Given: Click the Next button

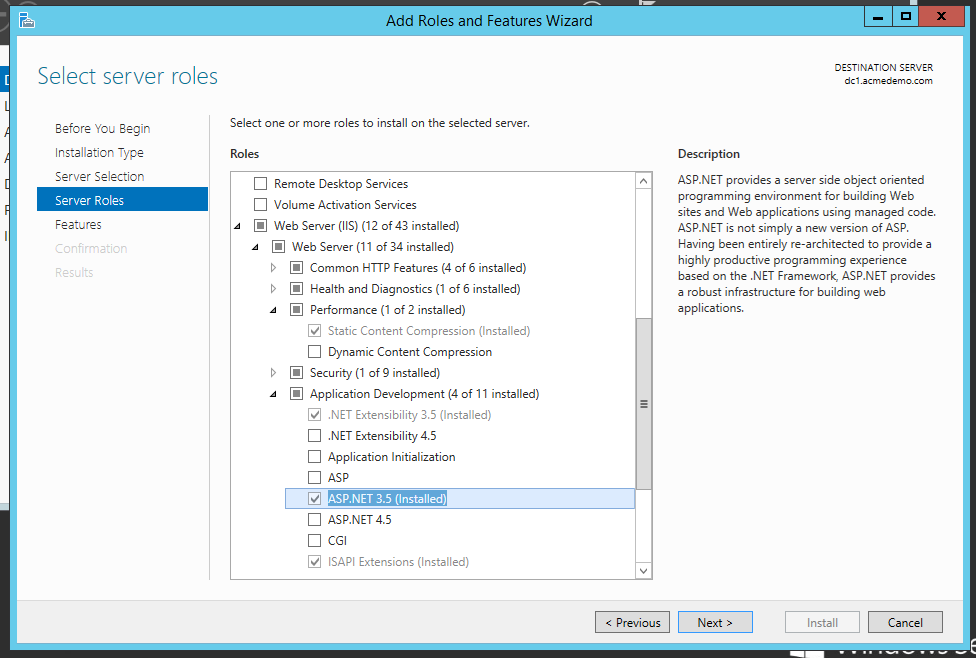Looking at the screenshot, I should [x=715, y=622].
